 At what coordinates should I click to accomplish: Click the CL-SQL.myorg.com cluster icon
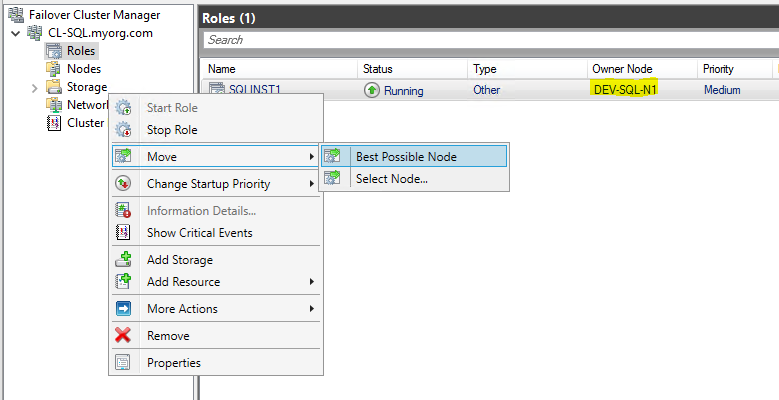pos(35,33)
